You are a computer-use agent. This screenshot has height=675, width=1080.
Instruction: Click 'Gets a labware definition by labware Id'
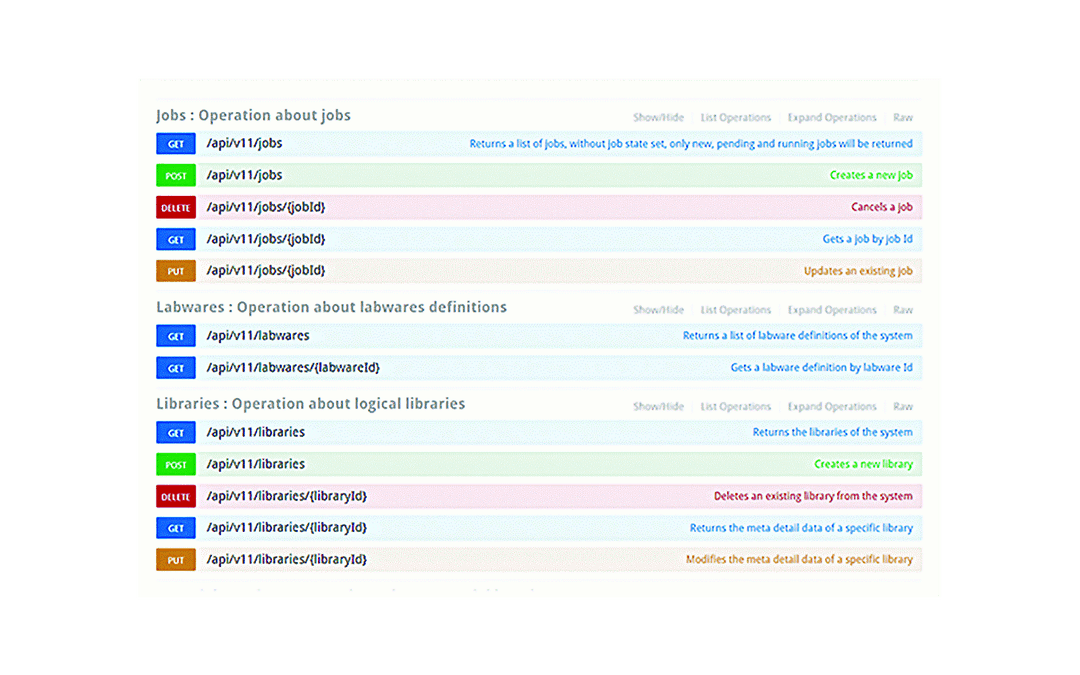(x=822, y=368)
